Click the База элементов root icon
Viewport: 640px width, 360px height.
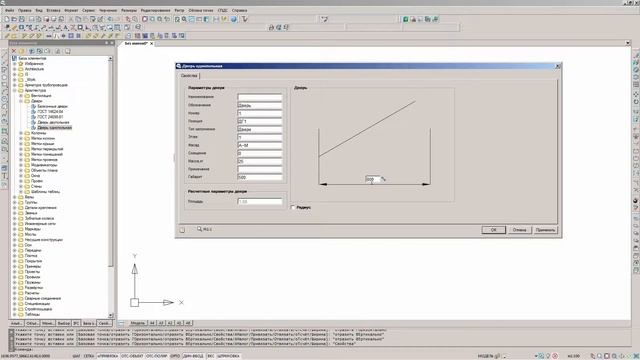tap(14, 58)
